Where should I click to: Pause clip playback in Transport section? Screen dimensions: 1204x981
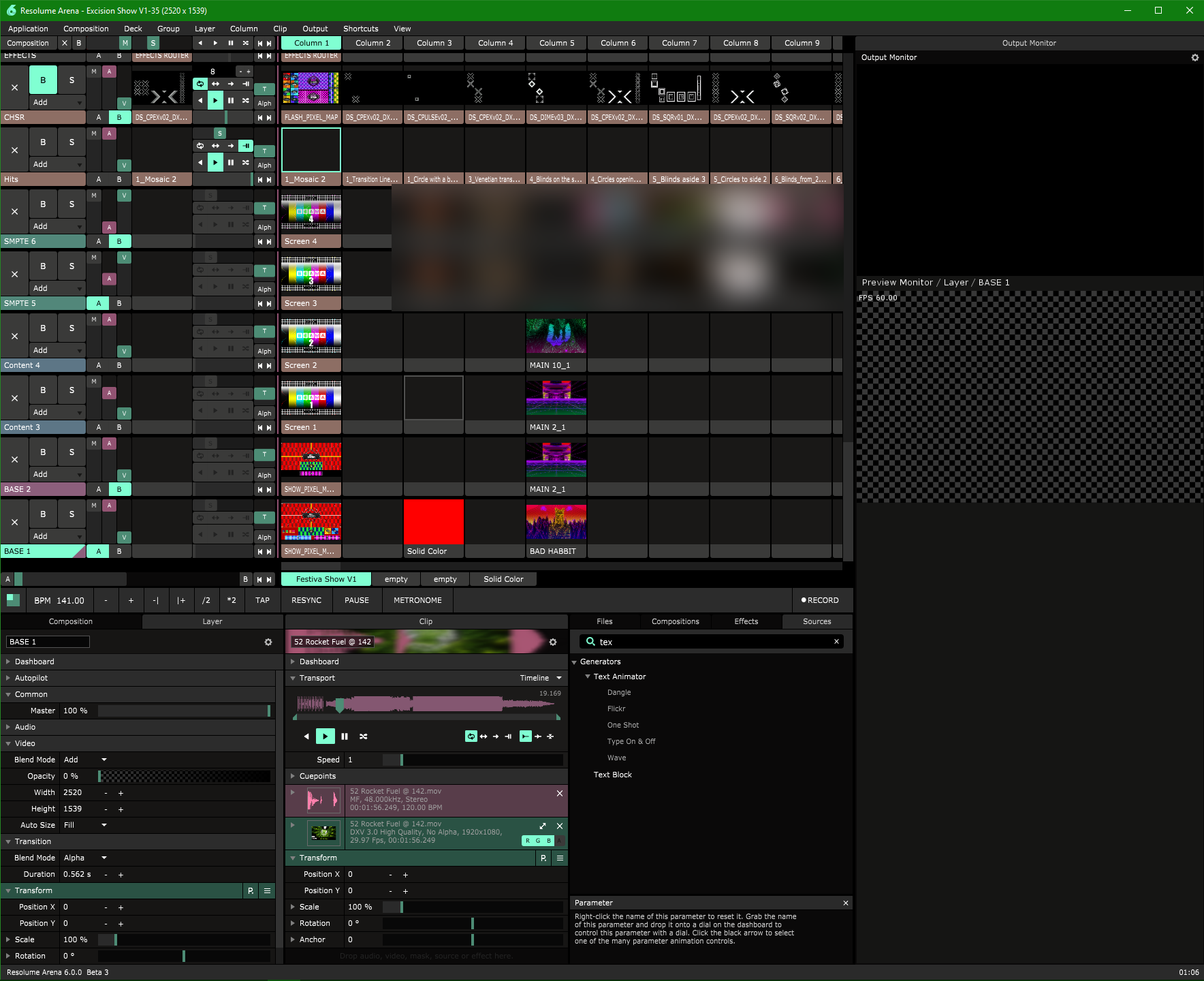[x=345, y=736]
